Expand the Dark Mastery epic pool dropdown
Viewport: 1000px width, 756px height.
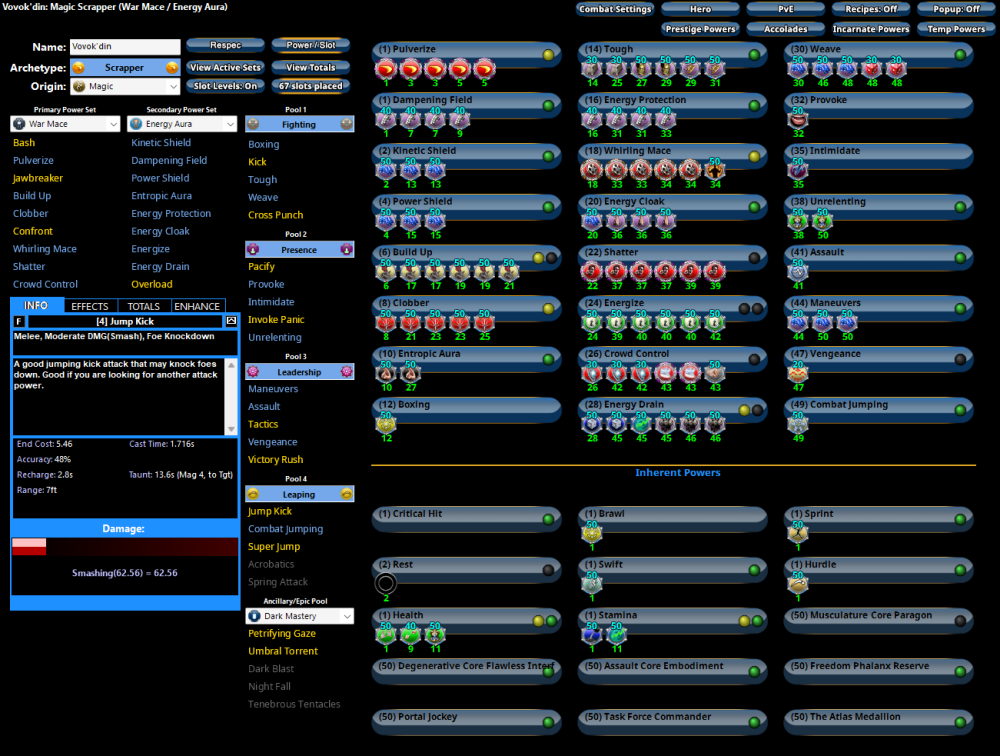[x=299, y=617]
